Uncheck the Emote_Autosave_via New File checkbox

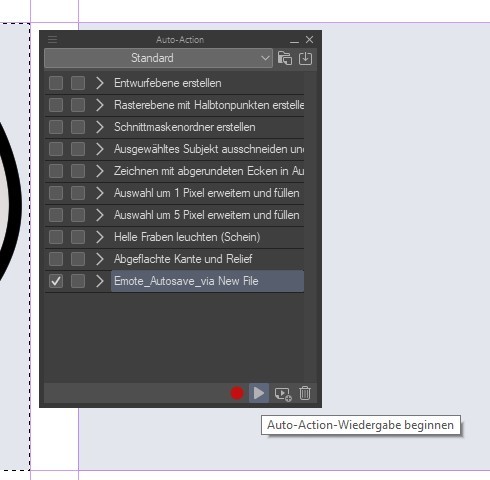click(x=56, y=281)
